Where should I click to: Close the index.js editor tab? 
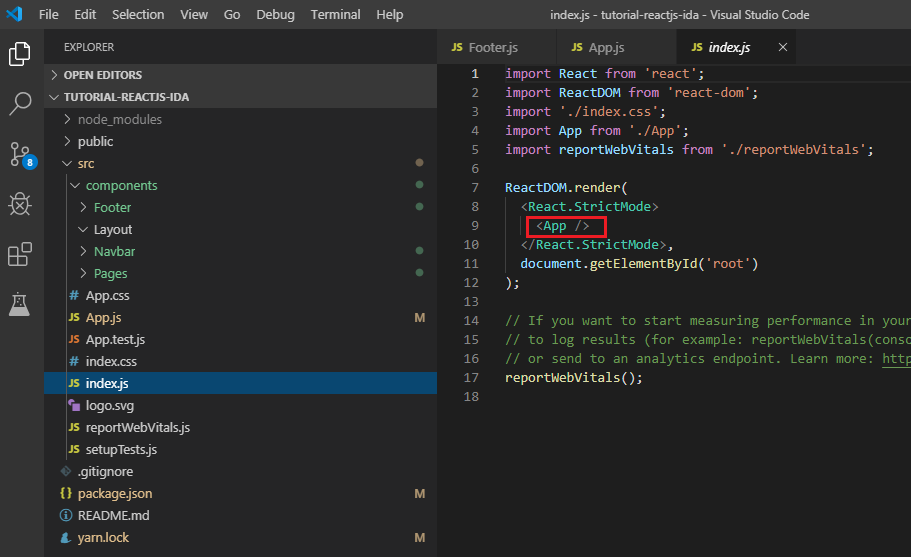783,47
